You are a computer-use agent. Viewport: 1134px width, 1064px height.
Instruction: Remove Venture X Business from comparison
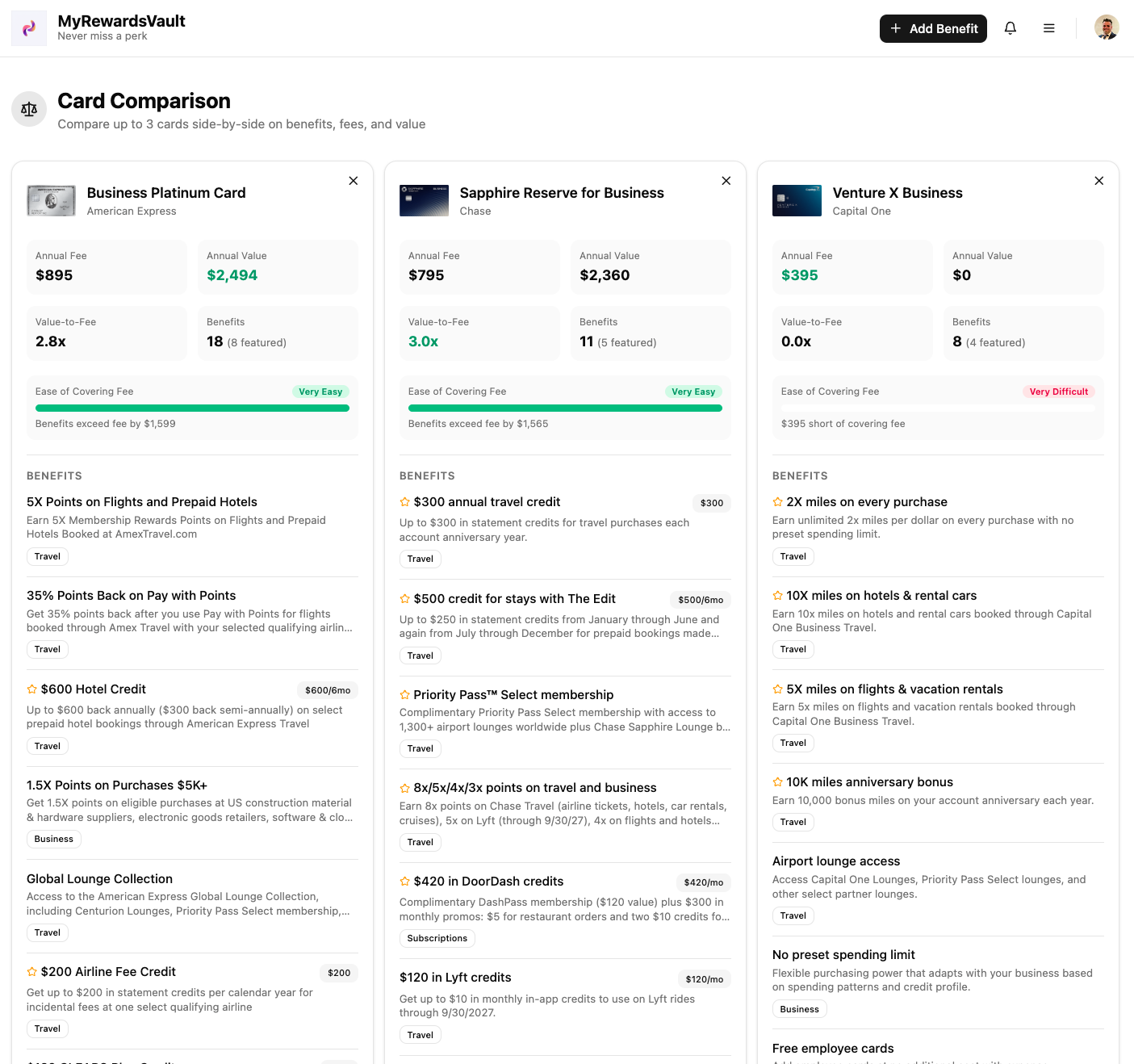(x=1098, y=181)
